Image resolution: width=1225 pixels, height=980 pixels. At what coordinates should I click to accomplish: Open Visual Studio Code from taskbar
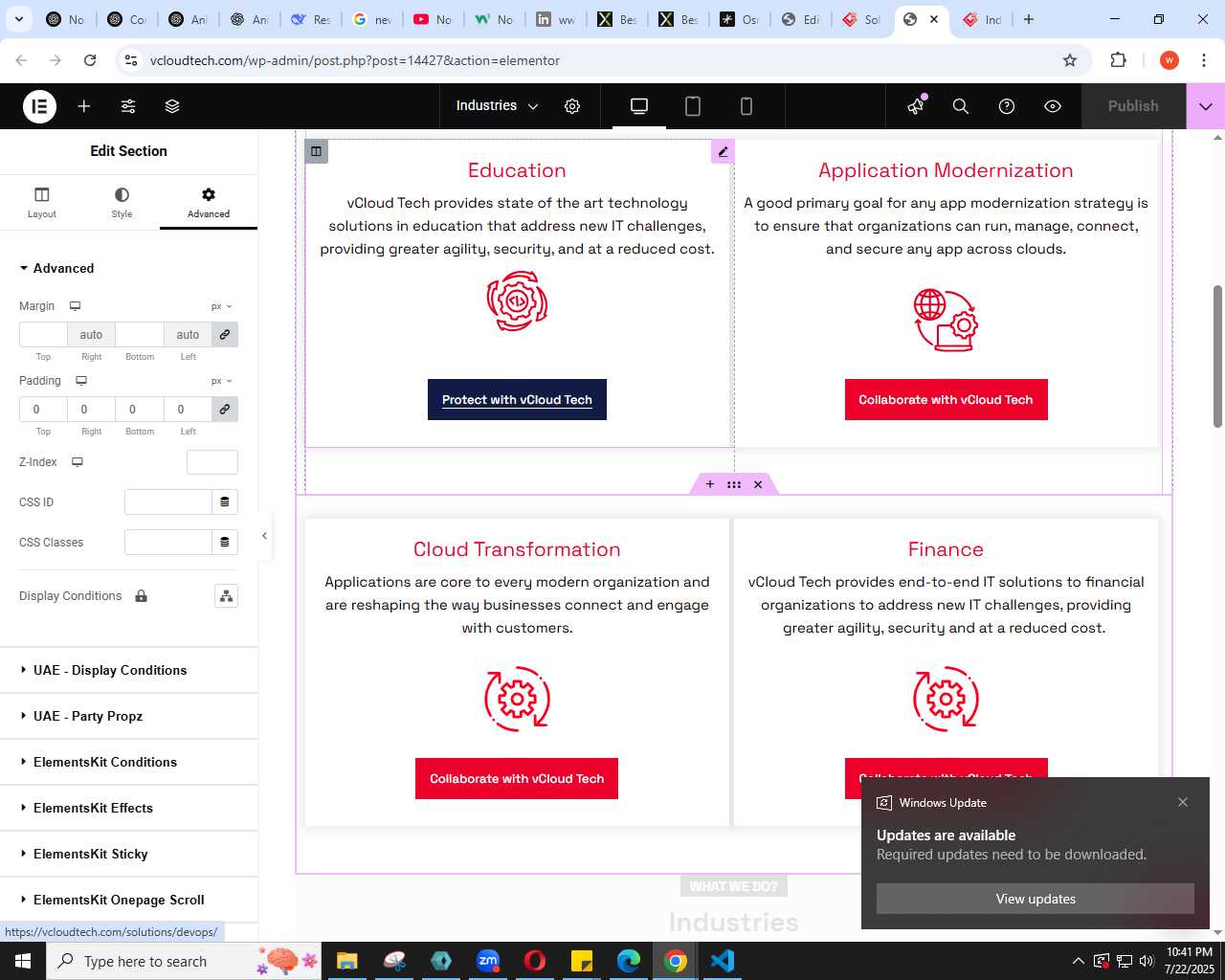click(x=723, y=961)
